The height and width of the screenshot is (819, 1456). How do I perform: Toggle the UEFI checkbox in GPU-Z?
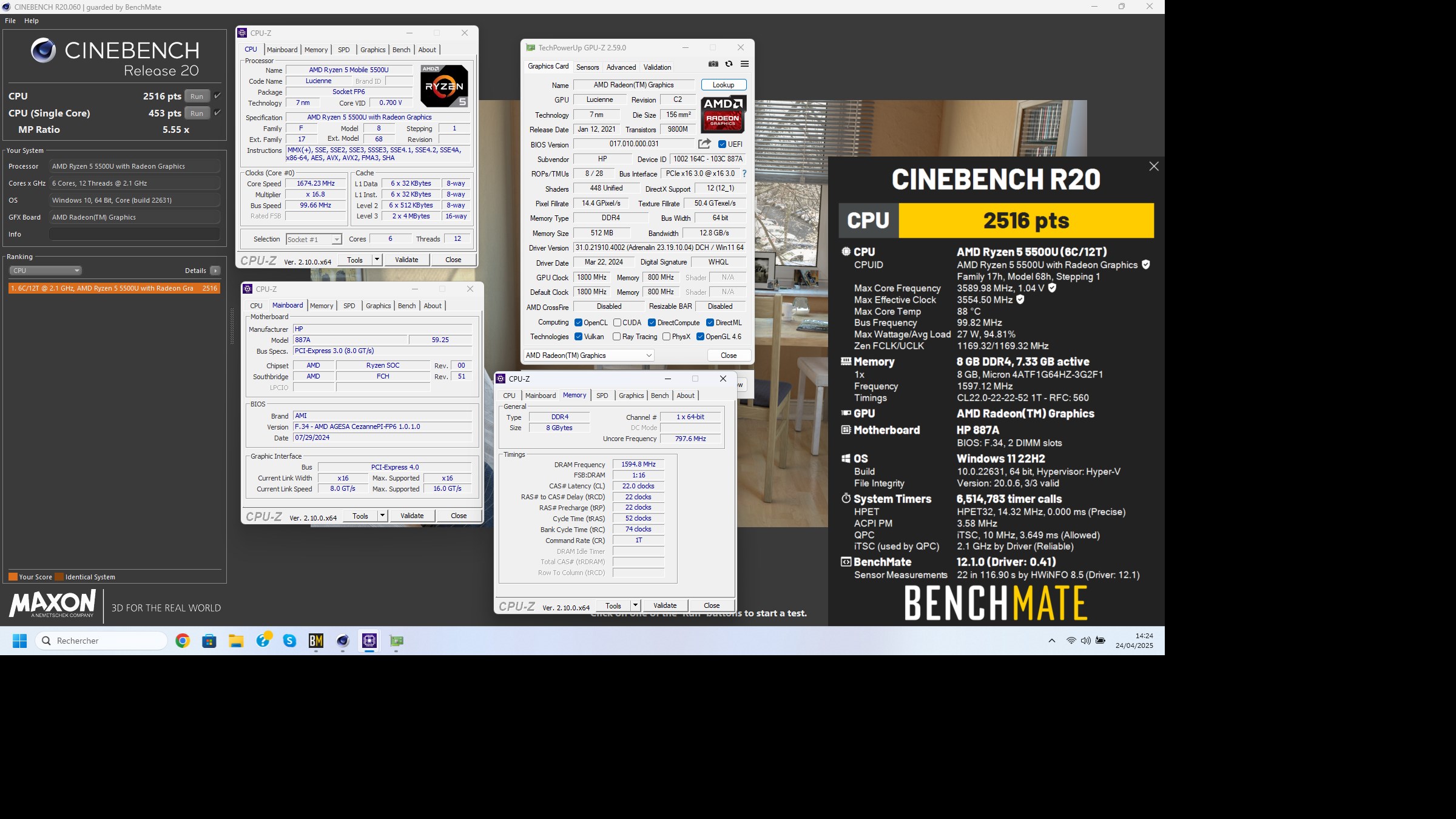(x=722, y=144)
